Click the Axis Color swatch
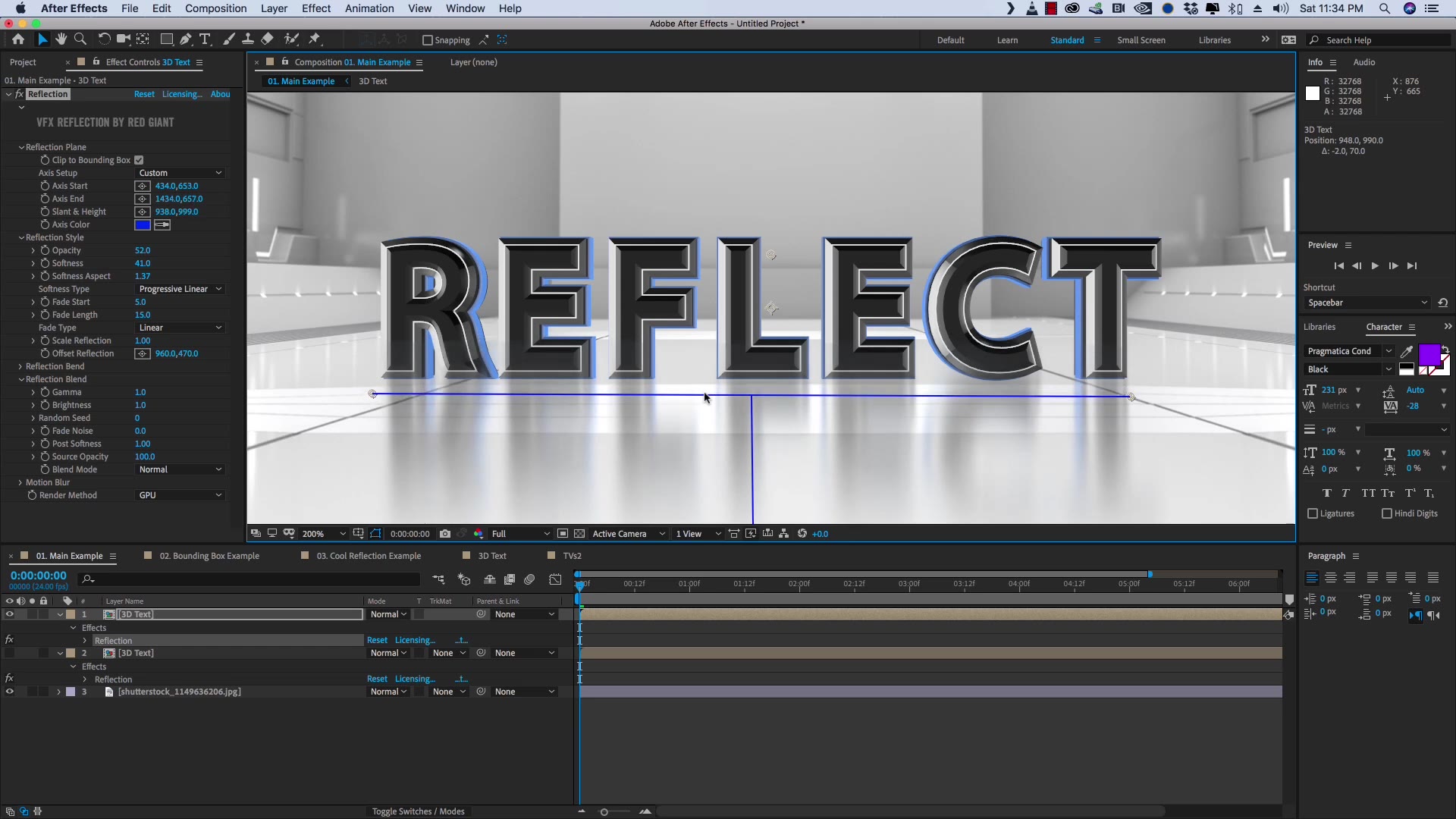Image resolution: width=1456 pixels, height=819 pixels. [143, 224]
